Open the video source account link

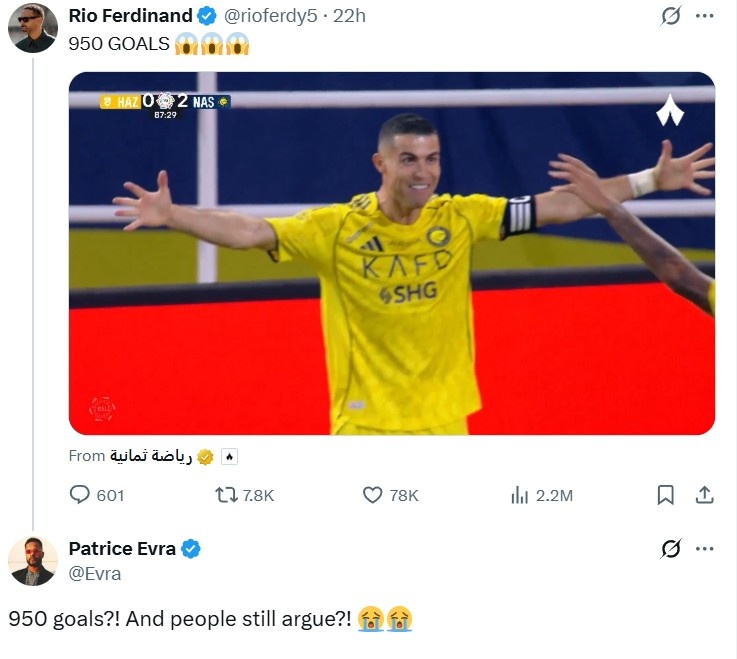[150, 456]
